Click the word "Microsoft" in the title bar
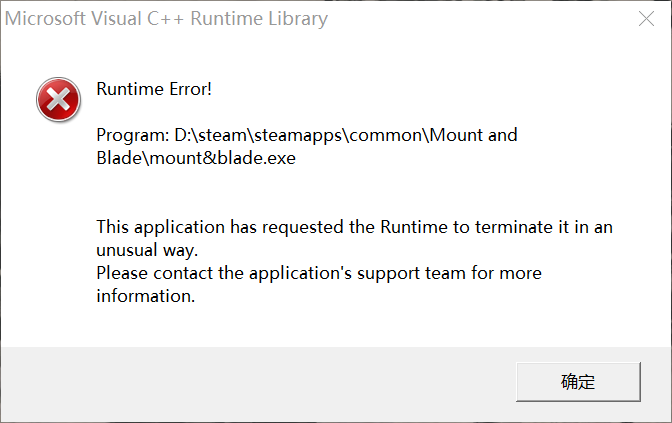The height and width of the screenshot is (423, 672). point(45,19)
